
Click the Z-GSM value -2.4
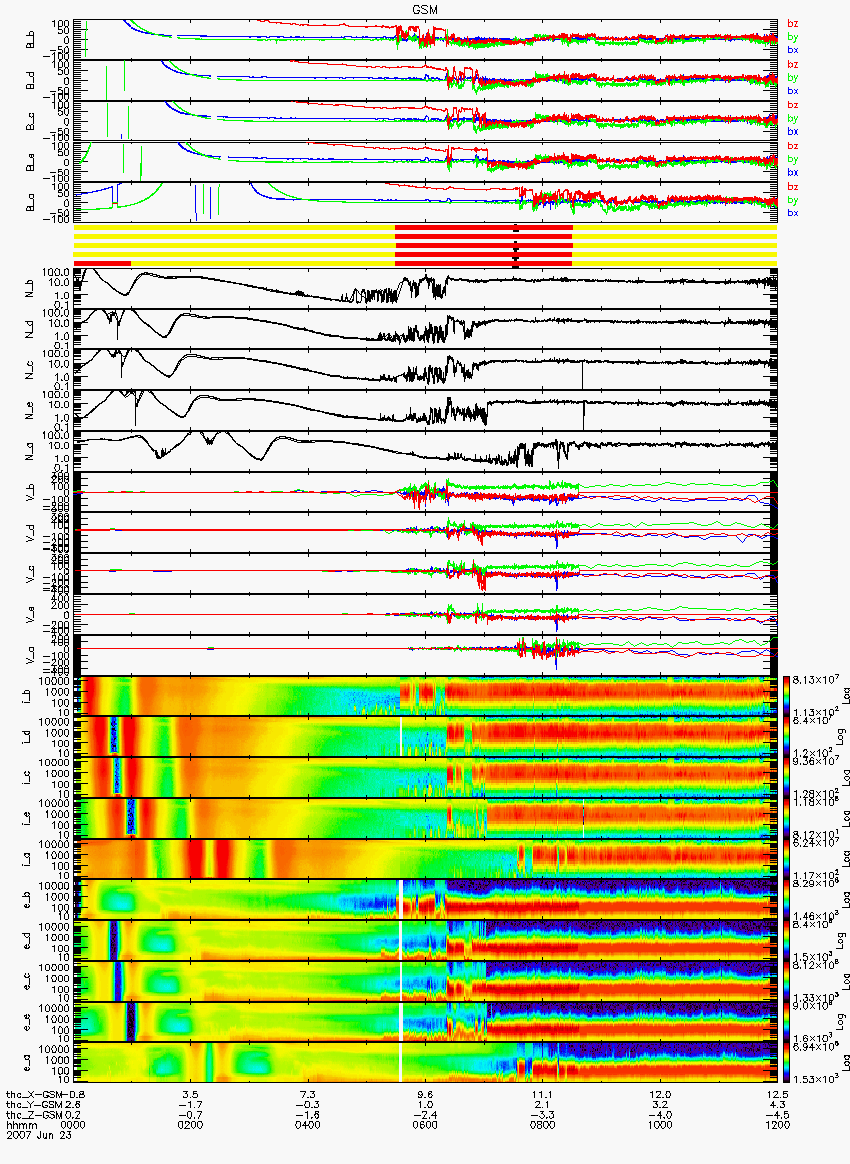tap(425, 1115)
